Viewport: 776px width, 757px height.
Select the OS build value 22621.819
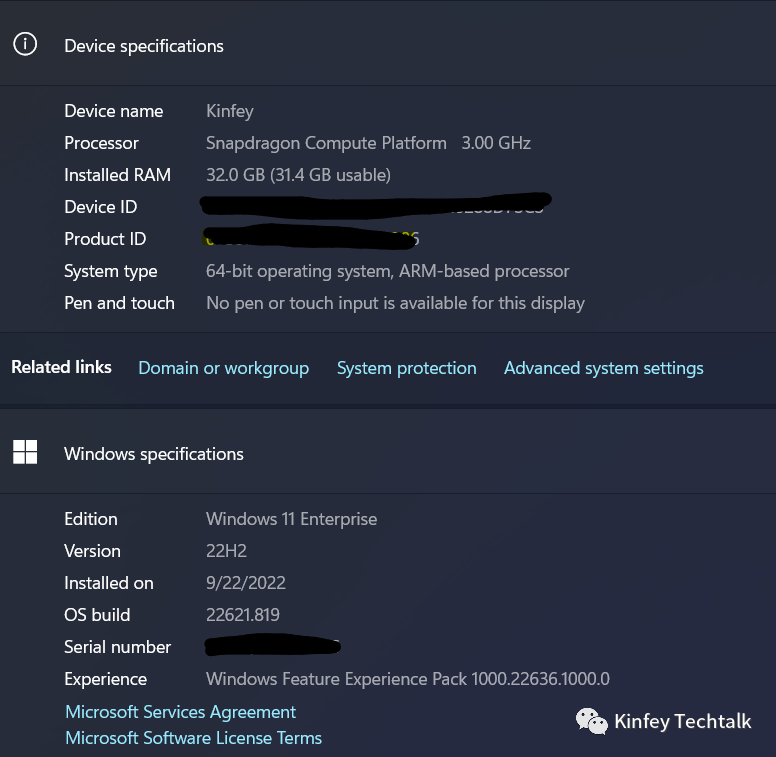coord(242,615)
